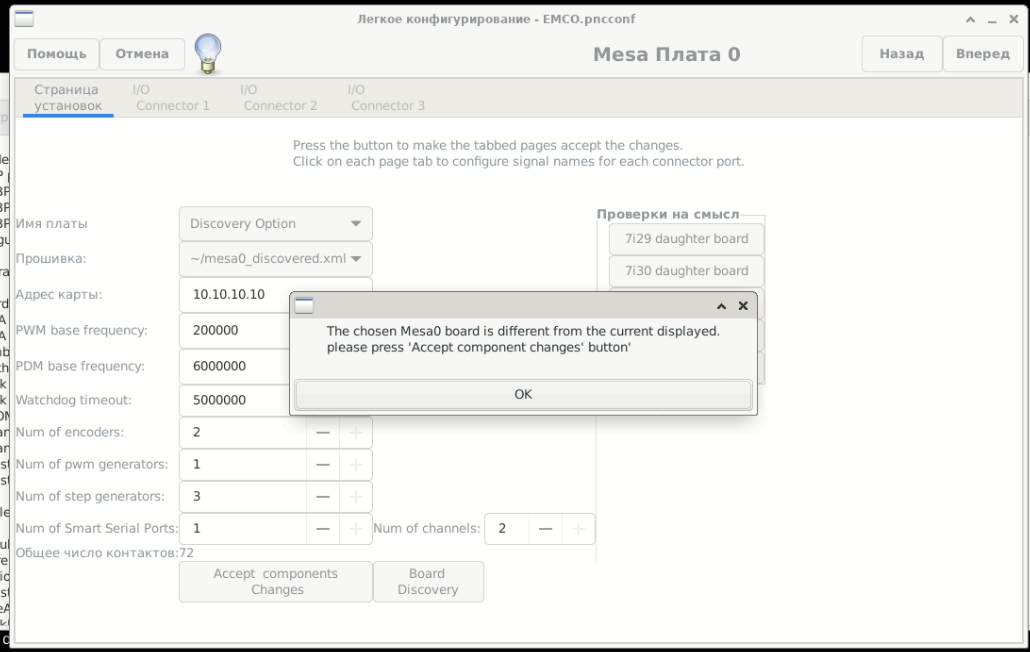Click the Отмена button

tap(142, 54)
